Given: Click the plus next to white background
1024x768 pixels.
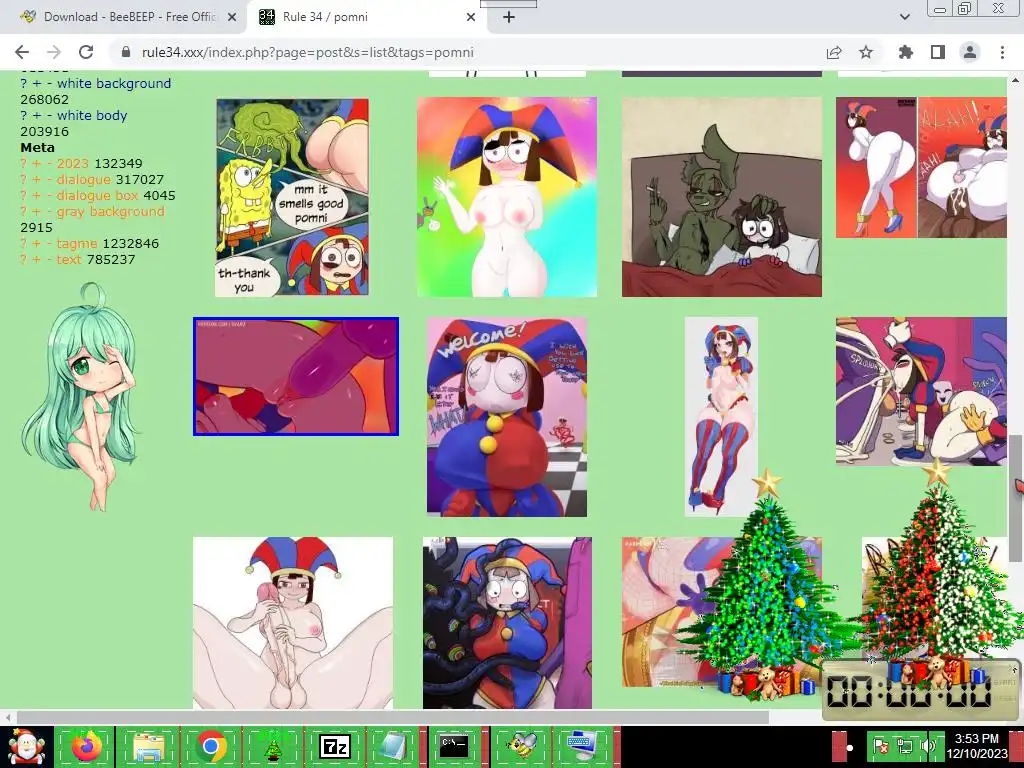Looking at the screenshot, I should 37,84.
